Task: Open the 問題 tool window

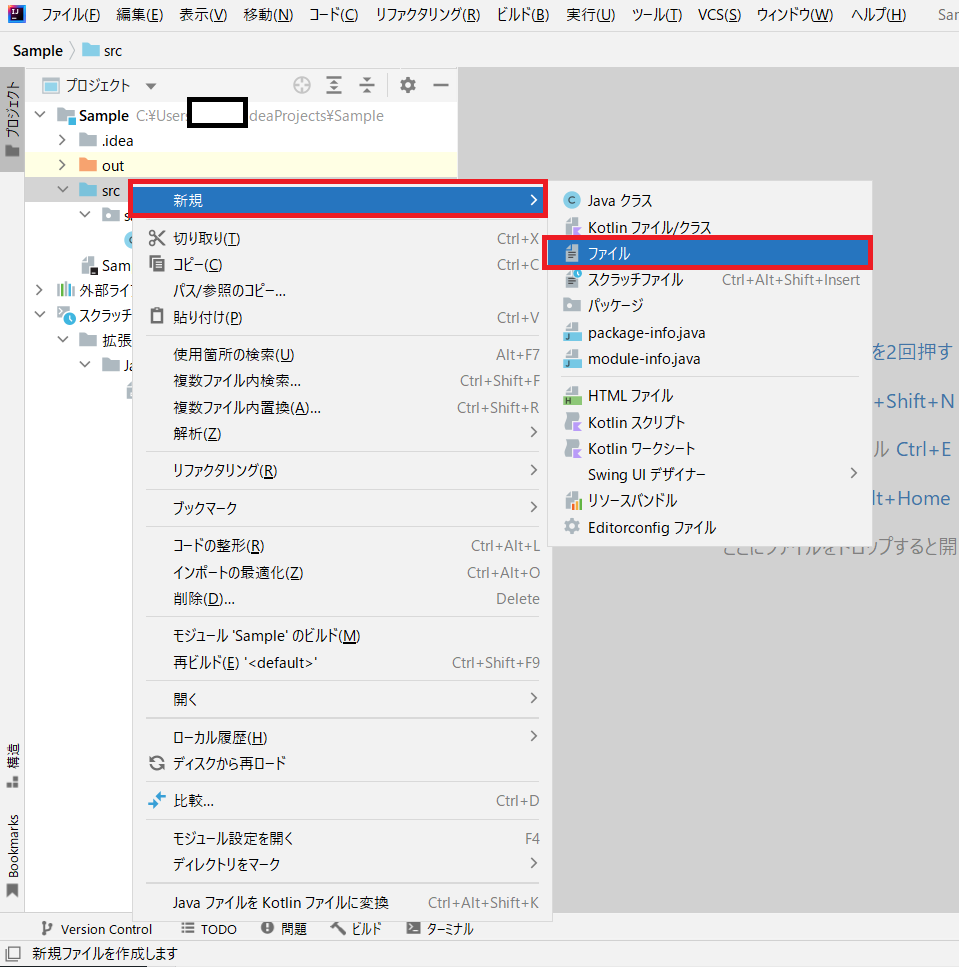Action: (284, 929)
